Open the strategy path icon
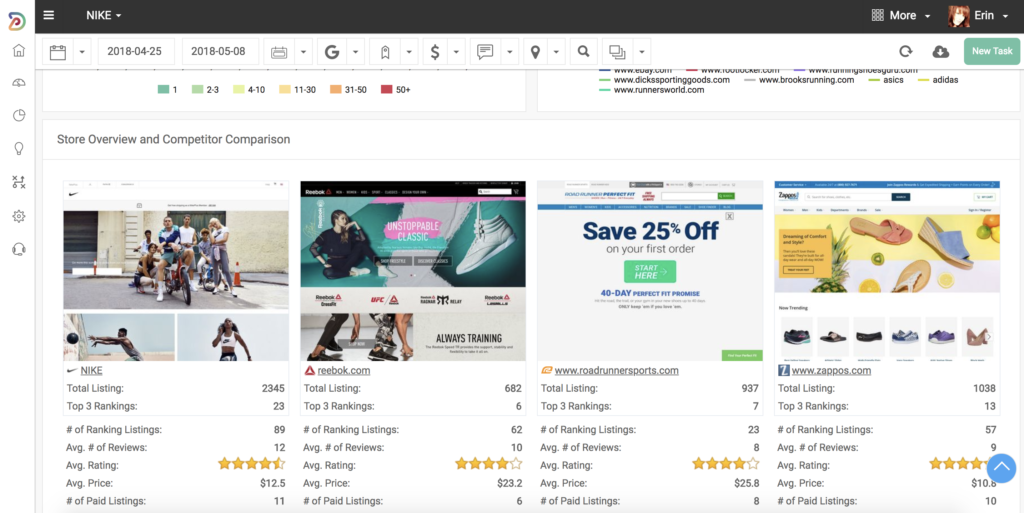Image resolution: width=1024 pixels, height=513 pixels. 19,182
